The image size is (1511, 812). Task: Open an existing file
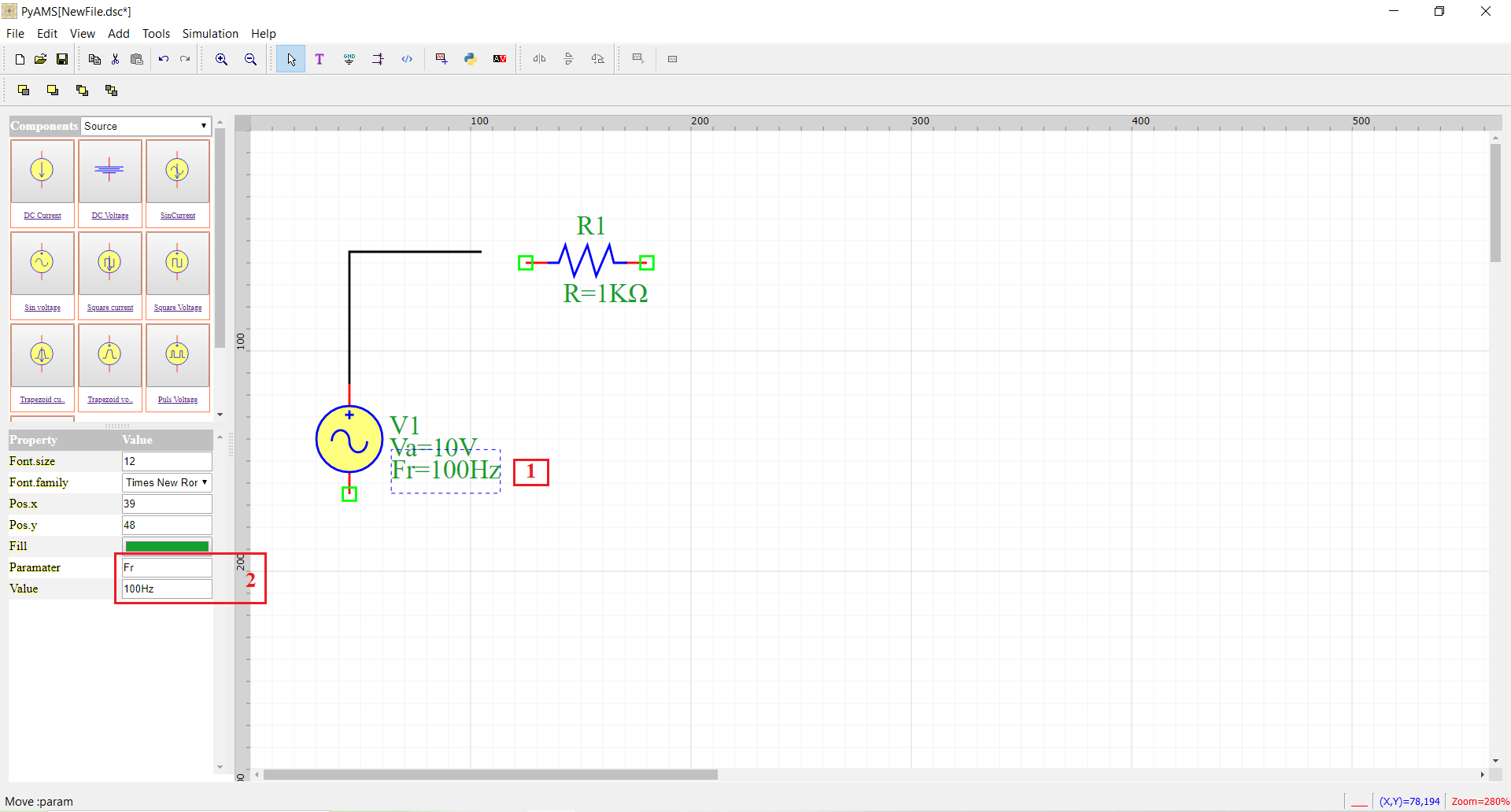tap(40, 59)
